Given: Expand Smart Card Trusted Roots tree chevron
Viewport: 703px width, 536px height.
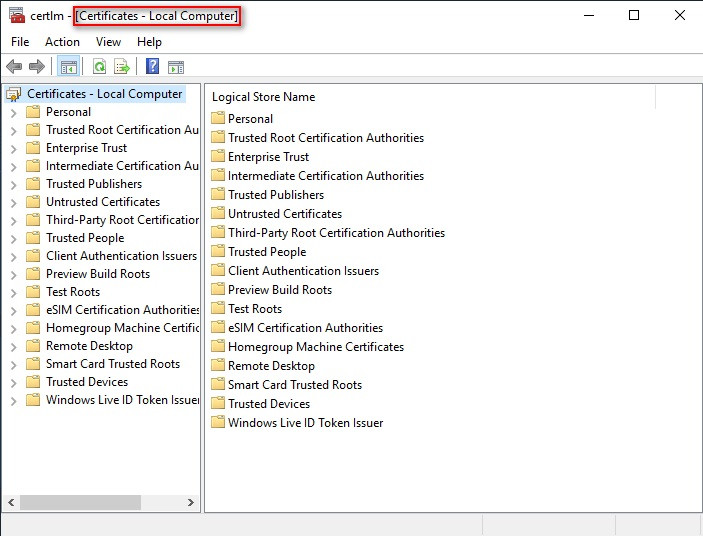Looking at the screenshot, I should [x=13, y=364].
